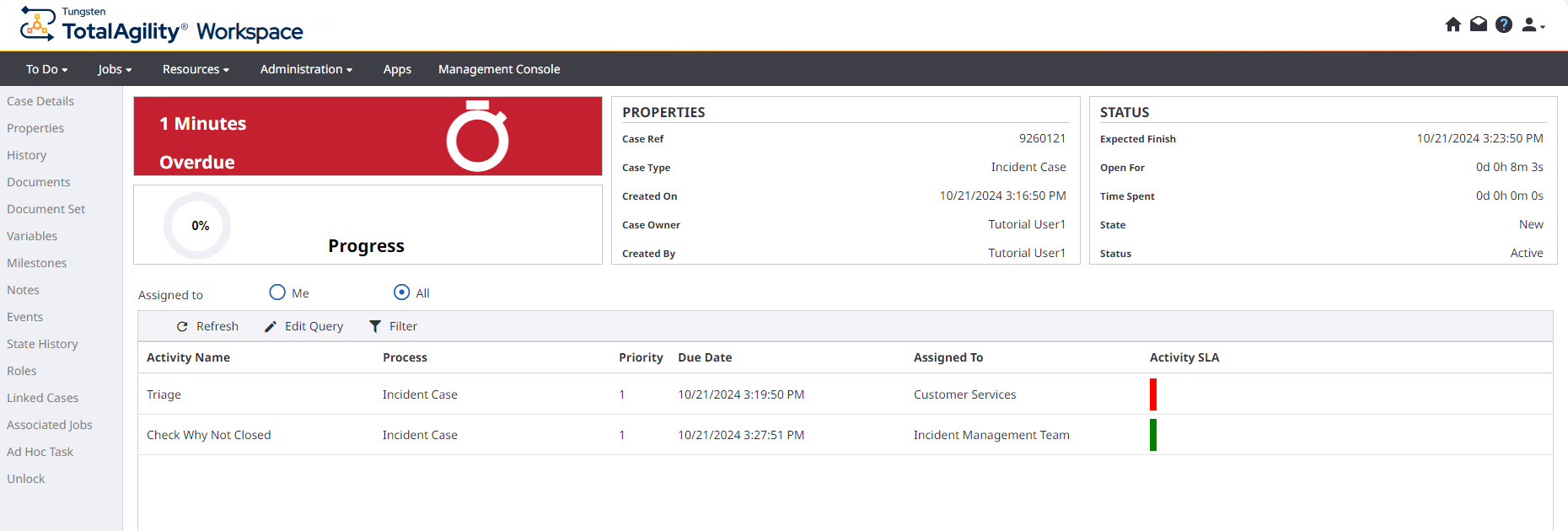Open State History in sidebar

coord(42,344)
